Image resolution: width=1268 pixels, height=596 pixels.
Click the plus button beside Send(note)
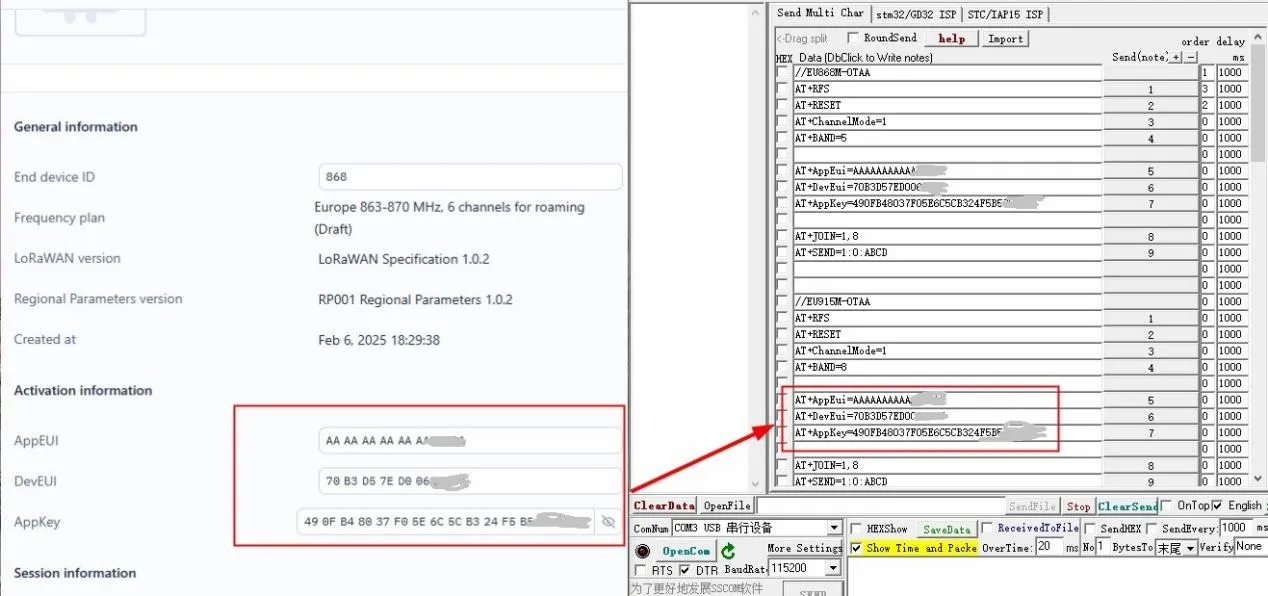[x=1176, y=57]
